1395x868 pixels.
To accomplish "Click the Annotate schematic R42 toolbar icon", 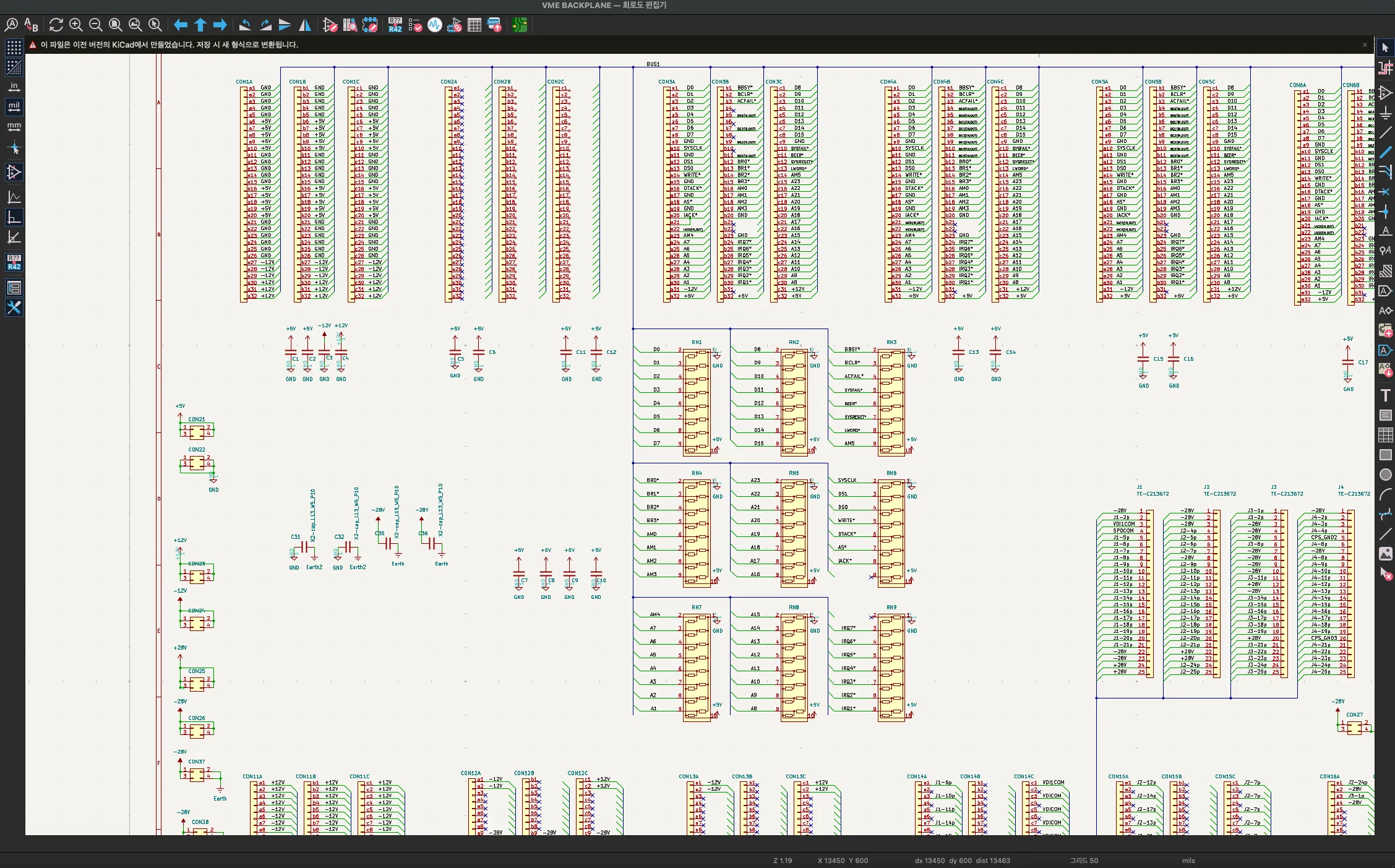I will (395, 25).
